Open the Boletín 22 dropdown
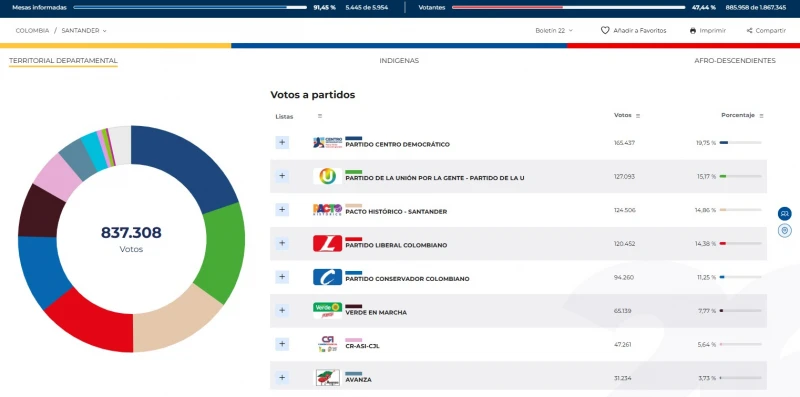The width and height of the screenshot is (800, 397). click(554, 31)
